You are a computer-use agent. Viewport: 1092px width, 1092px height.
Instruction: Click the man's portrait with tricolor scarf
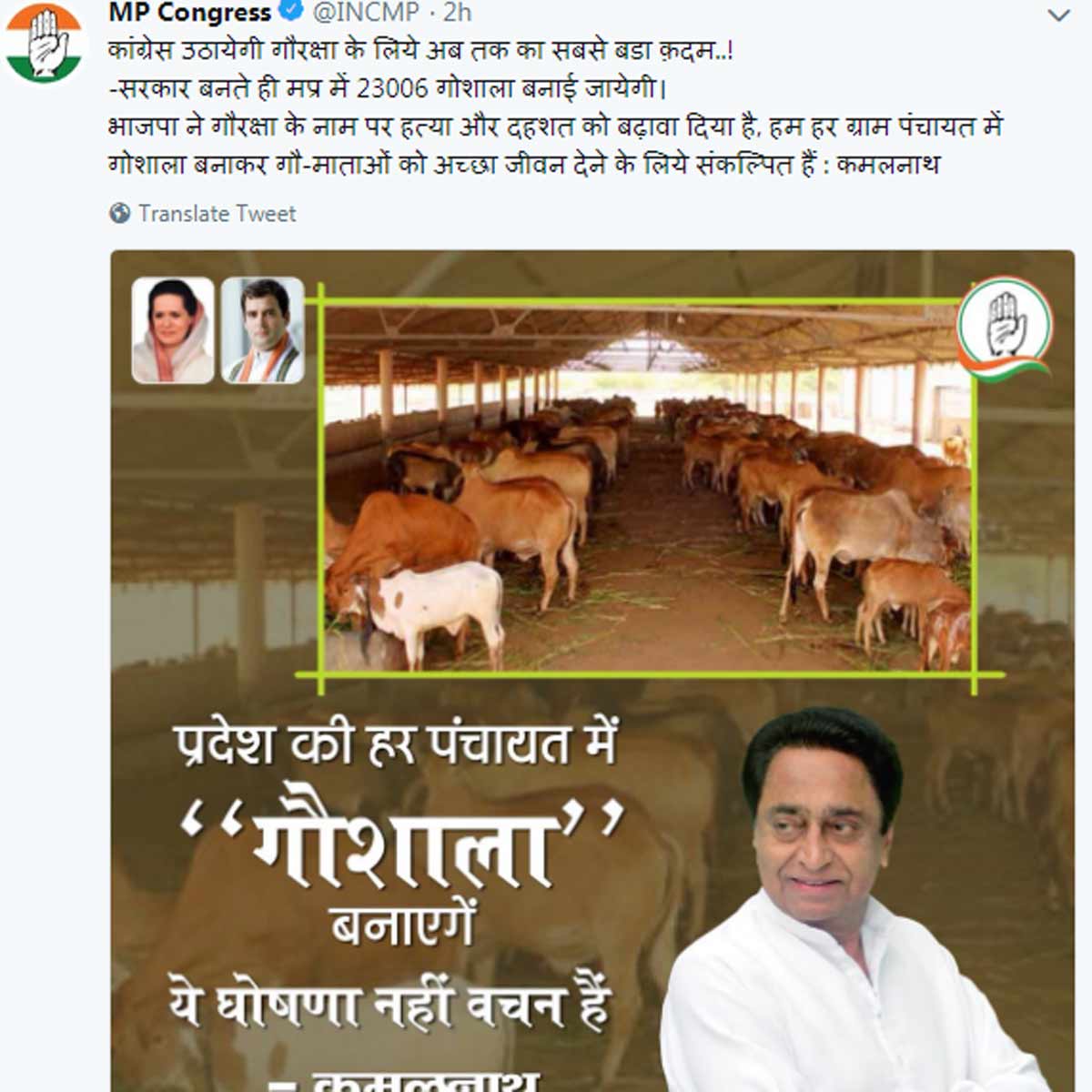coord(263,330)
